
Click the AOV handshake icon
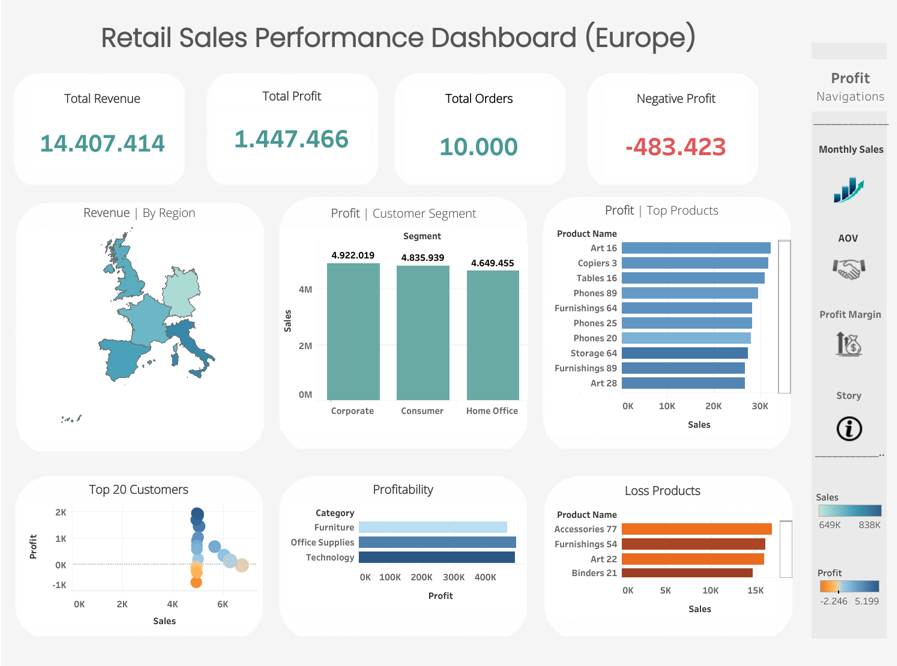[849, 269]
